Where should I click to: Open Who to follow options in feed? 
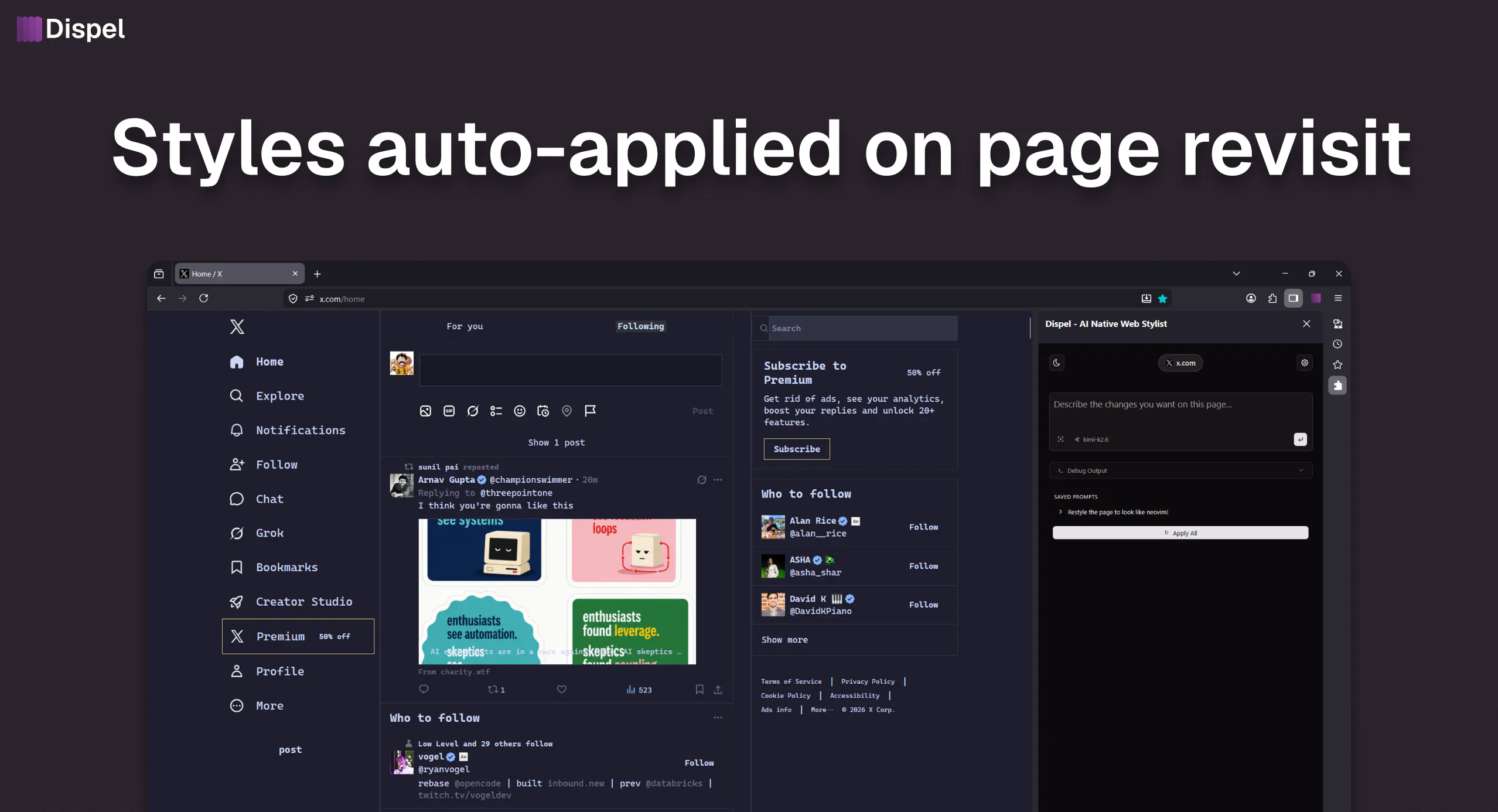(x=718, y=718)
